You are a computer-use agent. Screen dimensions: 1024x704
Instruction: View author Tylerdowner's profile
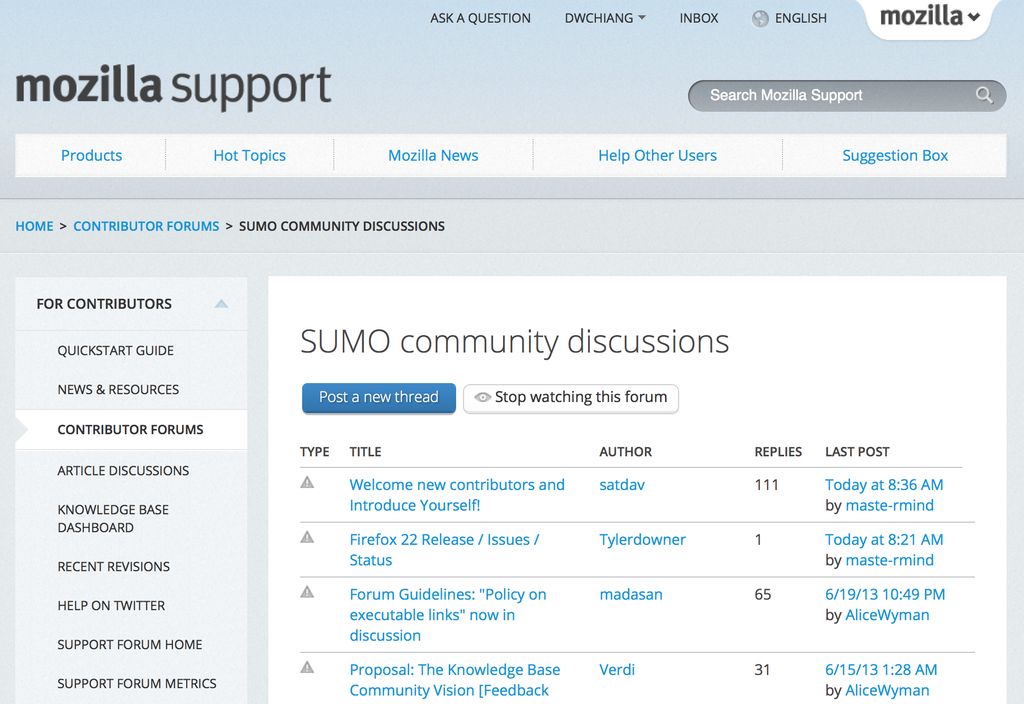[643, 539]
